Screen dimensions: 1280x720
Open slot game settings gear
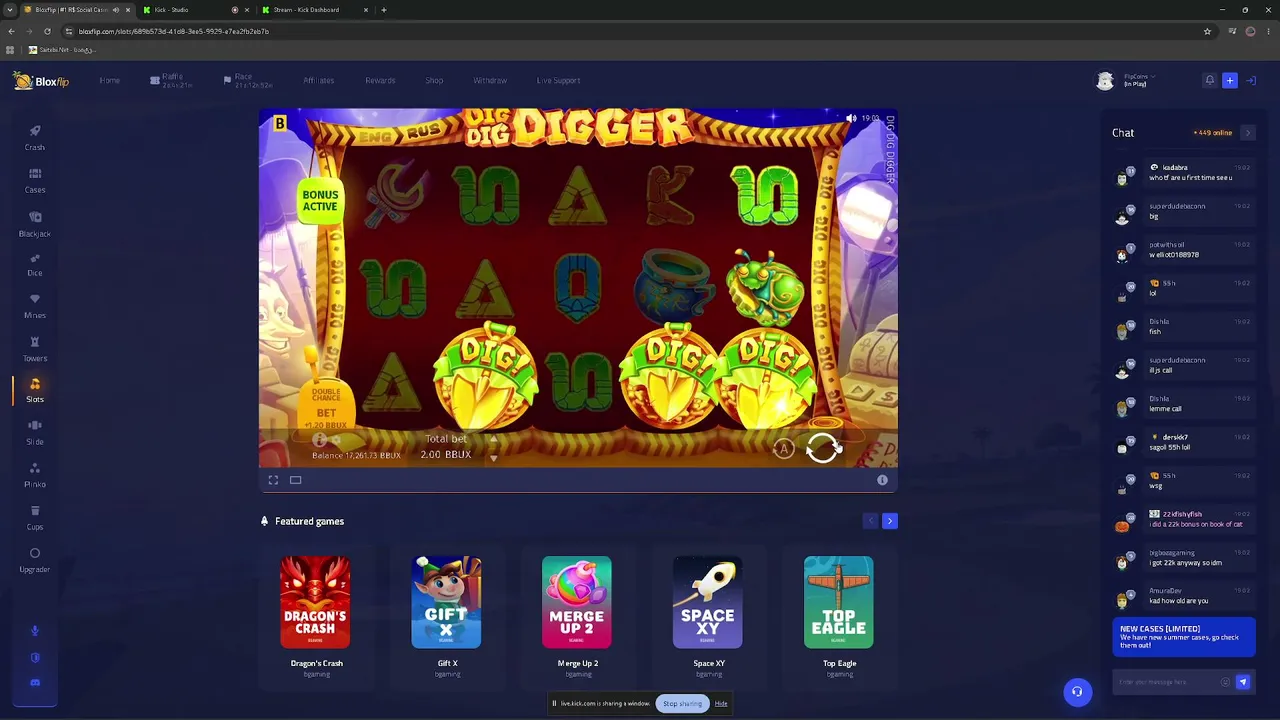click(x=336, y=440)
